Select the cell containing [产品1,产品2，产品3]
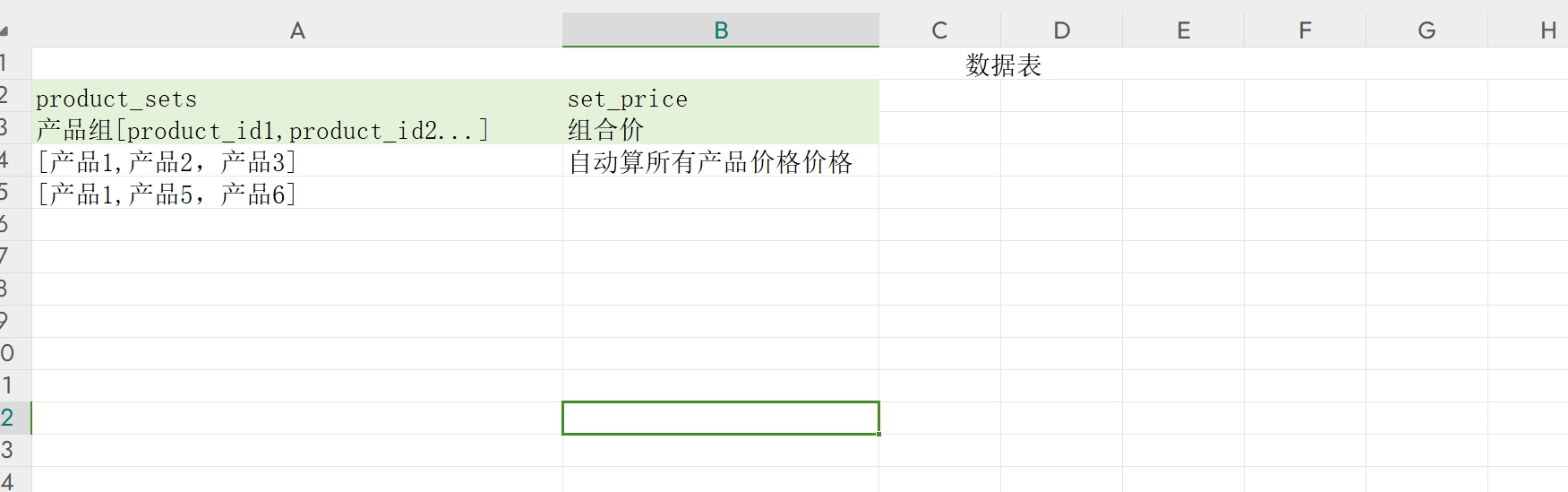The height and width of the screenshot is (492, 1568). (x=167, y=162)
